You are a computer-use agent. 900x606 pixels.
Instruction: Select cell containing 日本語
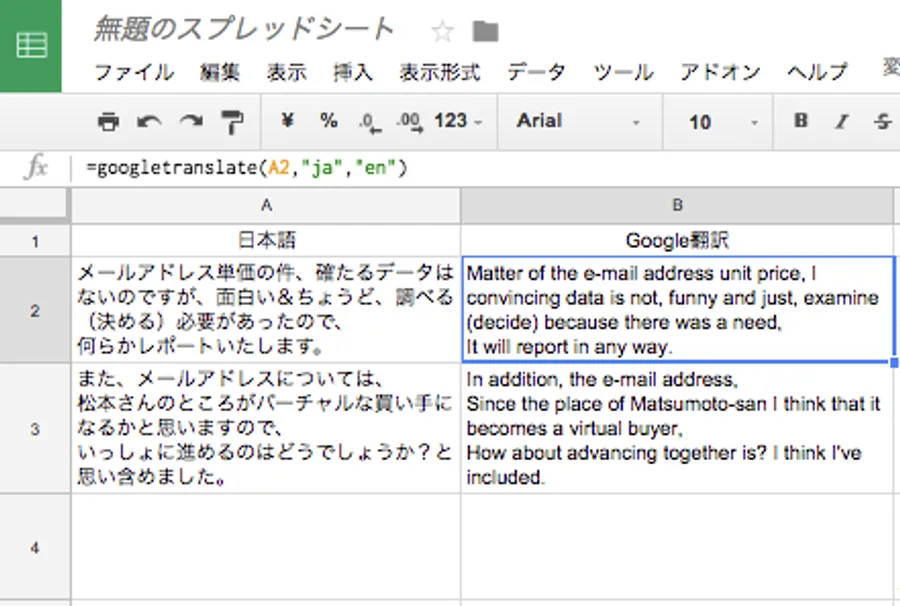[x=266, y=240]
